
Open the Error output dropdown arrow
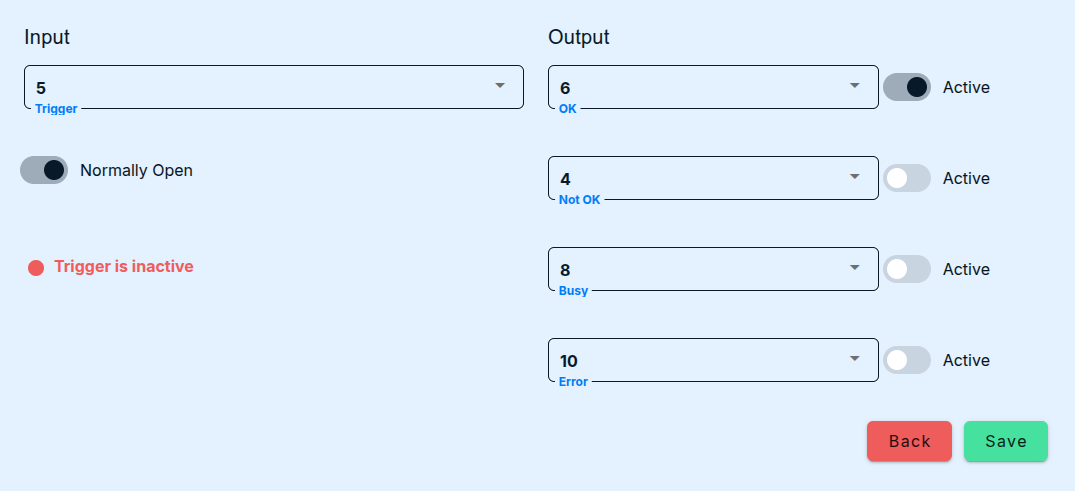pyautogui.click(x=855, y=359)
